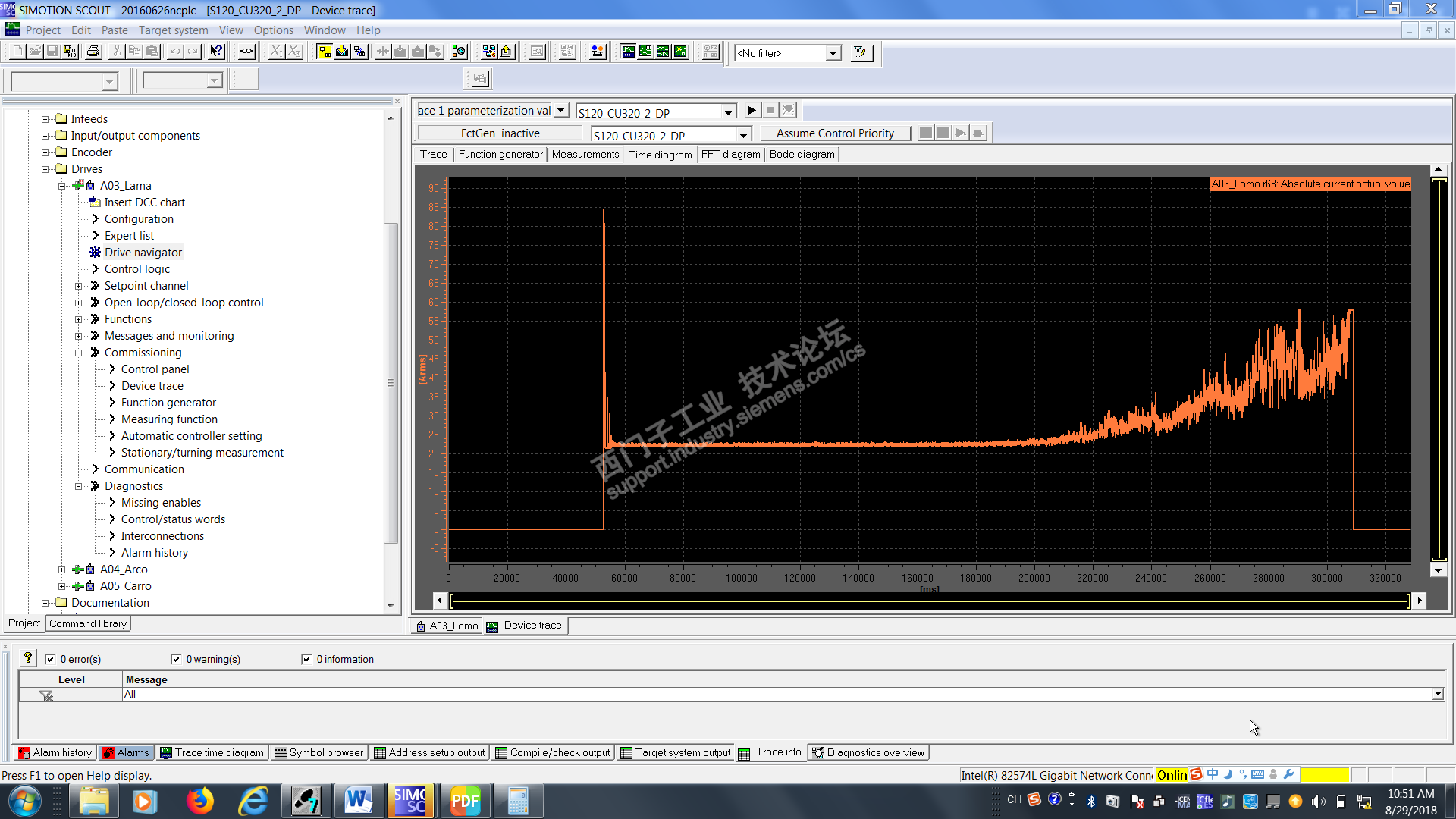Click the Download project to target icon

(x=343, y=52)
